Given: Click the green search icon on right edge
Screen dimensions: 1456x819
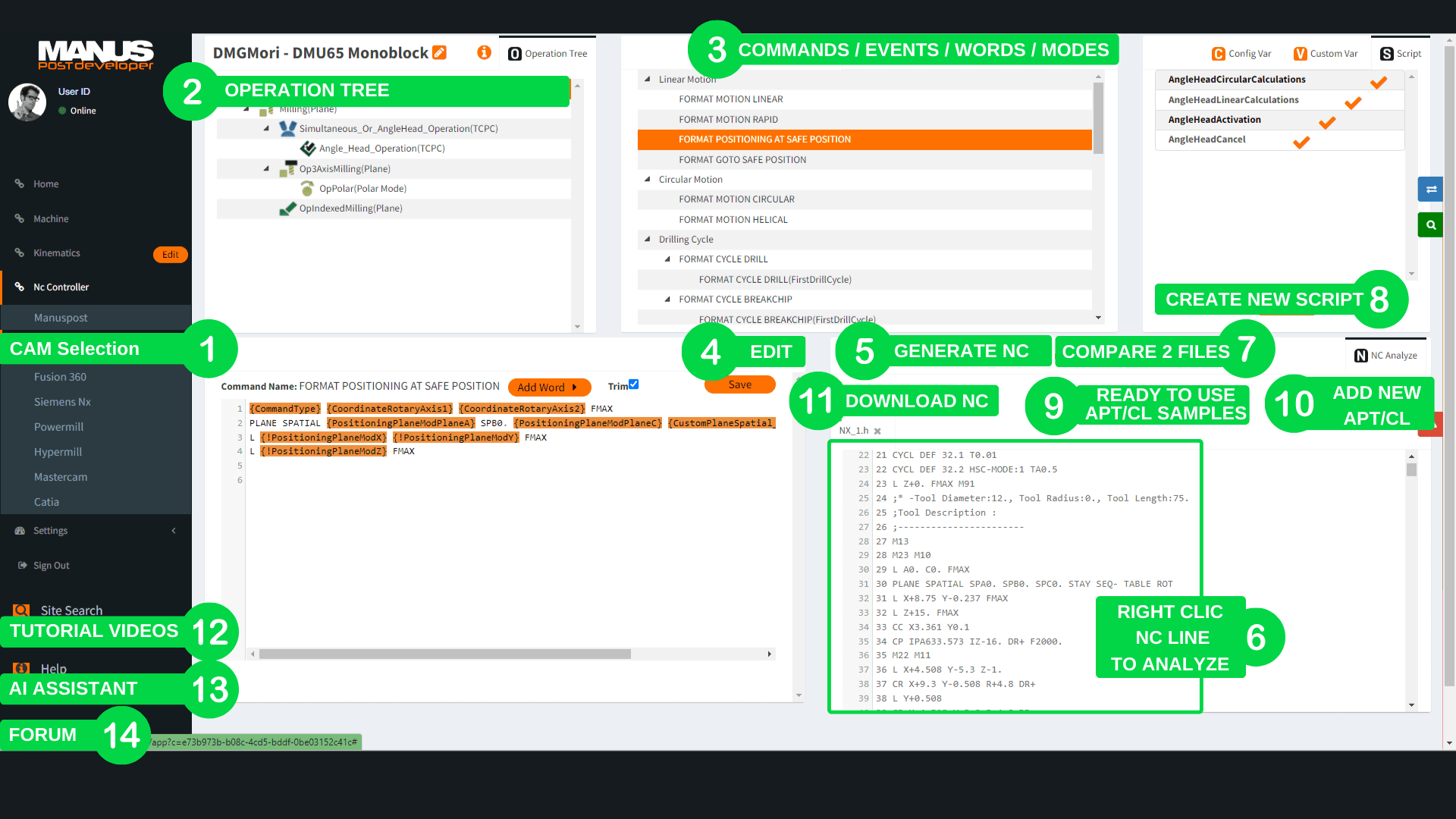Looking at the screenshot, I should [x=1430, y=224].
